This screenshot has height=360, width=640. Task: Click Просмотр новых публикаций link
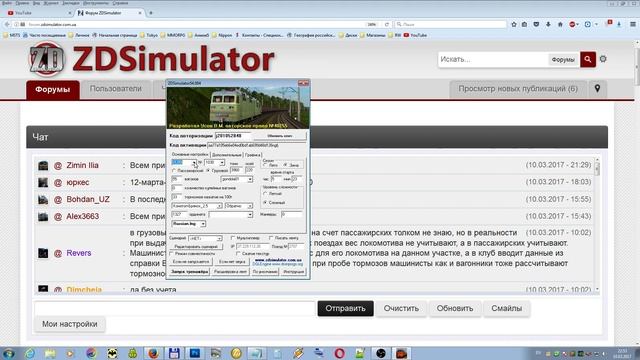click(x=518, y=89)
